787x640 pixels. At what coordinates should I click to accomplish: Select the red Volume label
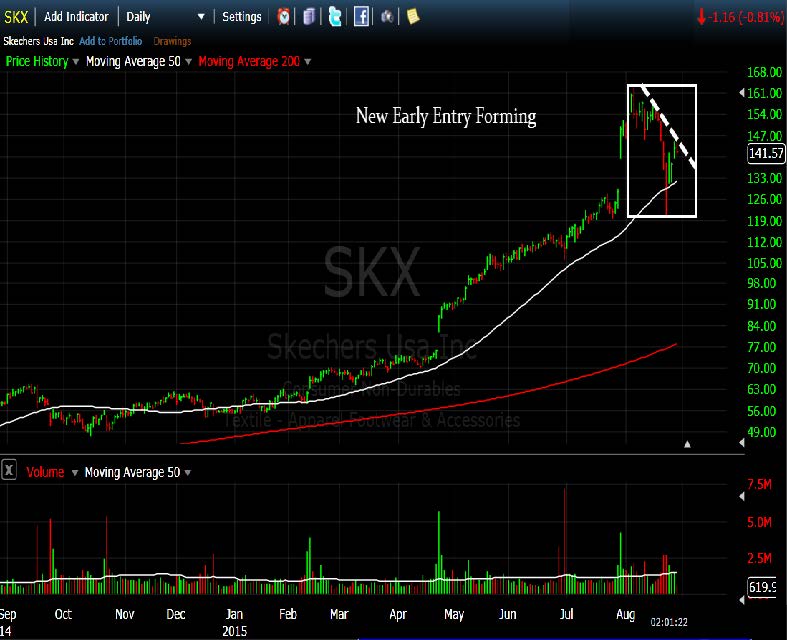point(45,472)
